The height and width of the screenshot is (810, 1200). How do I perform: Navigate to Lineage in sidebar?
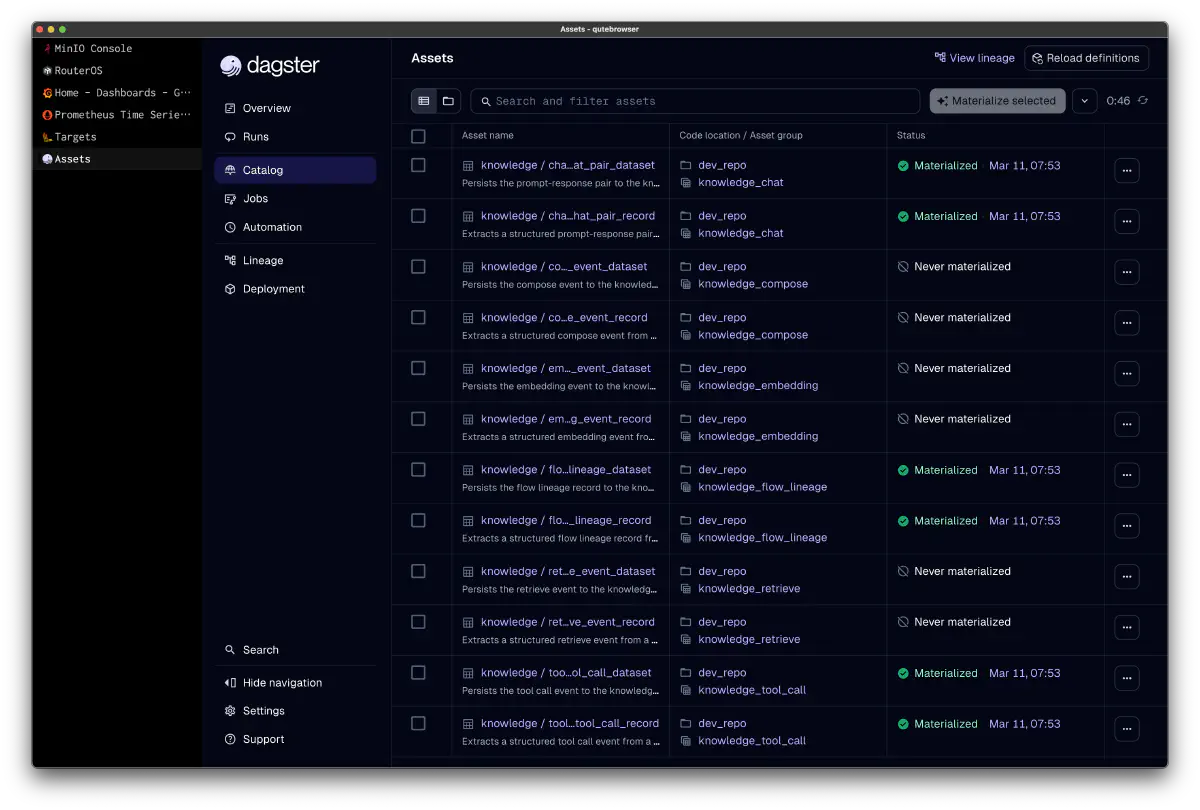(295, 260)
